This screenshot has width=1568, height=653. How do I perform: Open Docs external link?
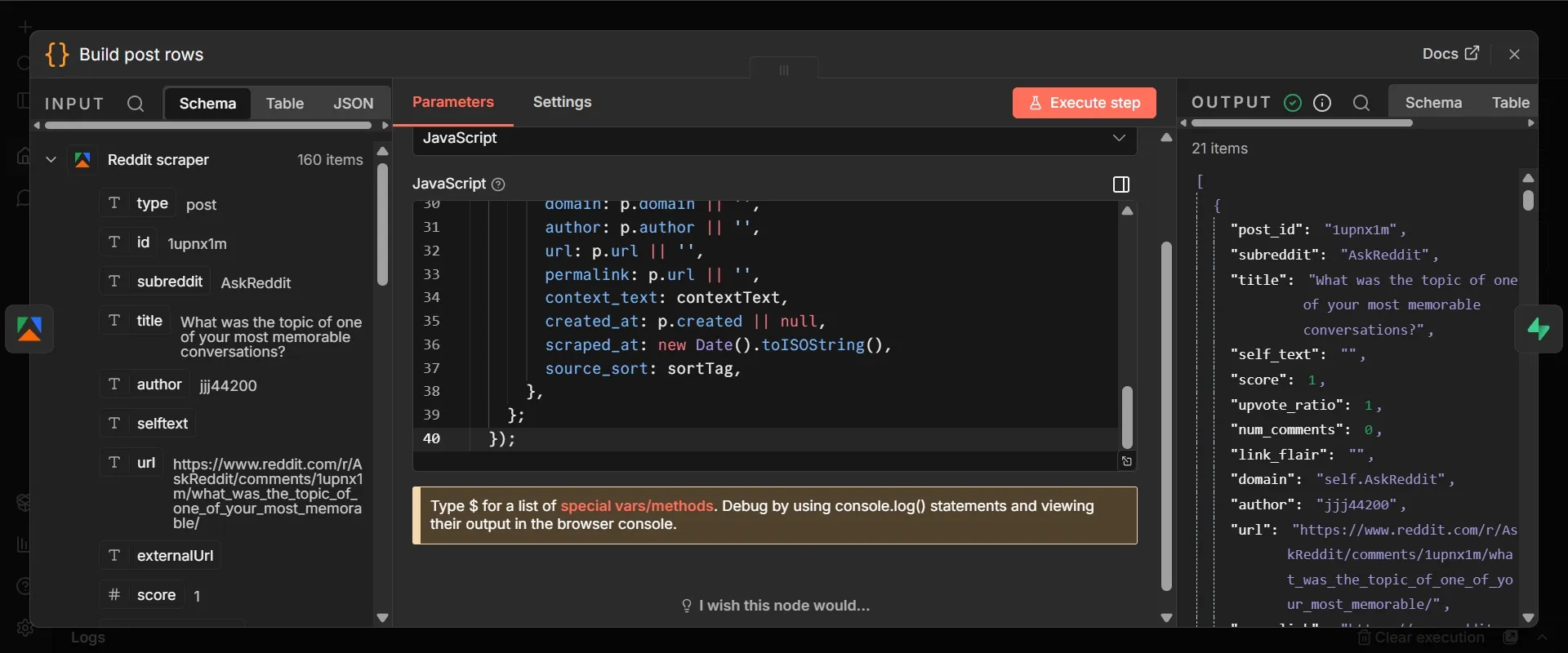[1450, 54]
